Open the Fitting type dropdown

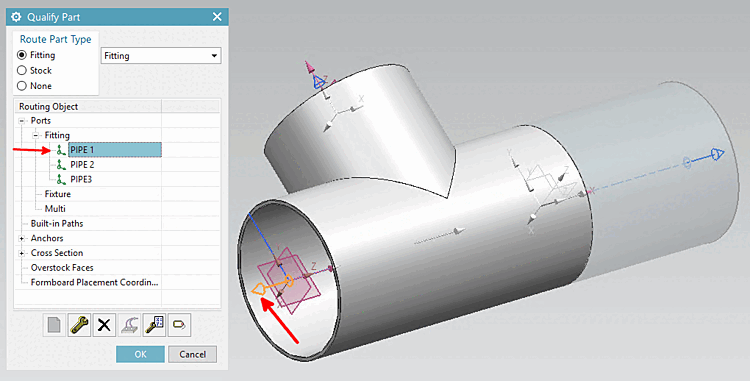point(161,56)
